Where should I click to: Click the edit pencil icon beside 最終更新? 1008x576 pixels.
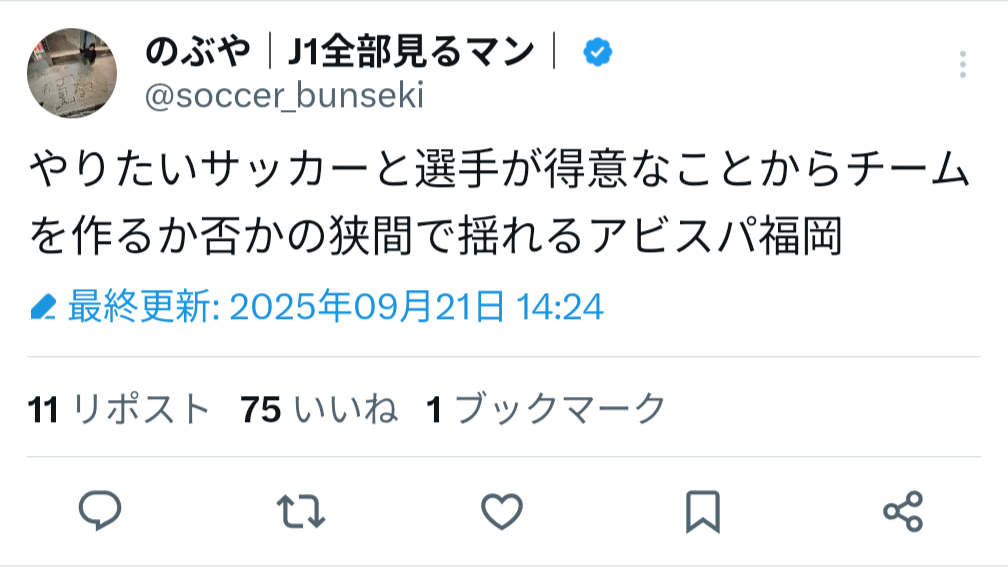(43, 308)
